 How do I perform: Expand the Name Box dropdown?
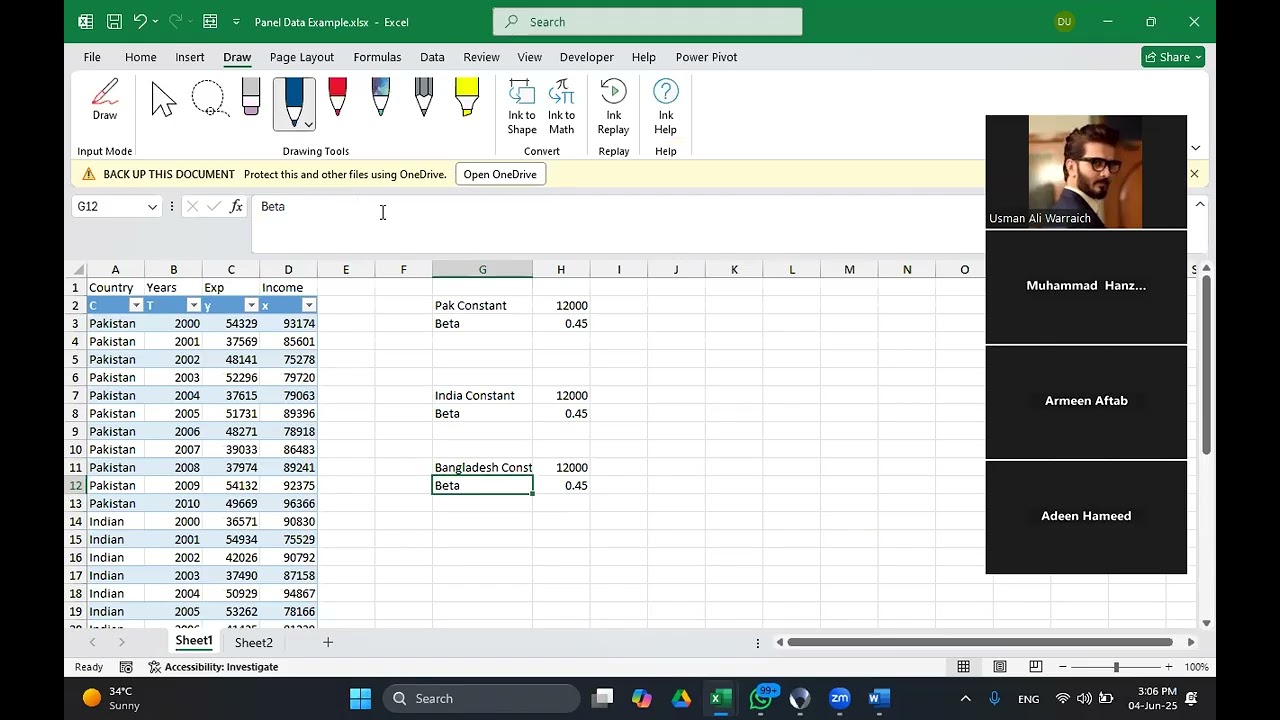(x=152, y=207)
